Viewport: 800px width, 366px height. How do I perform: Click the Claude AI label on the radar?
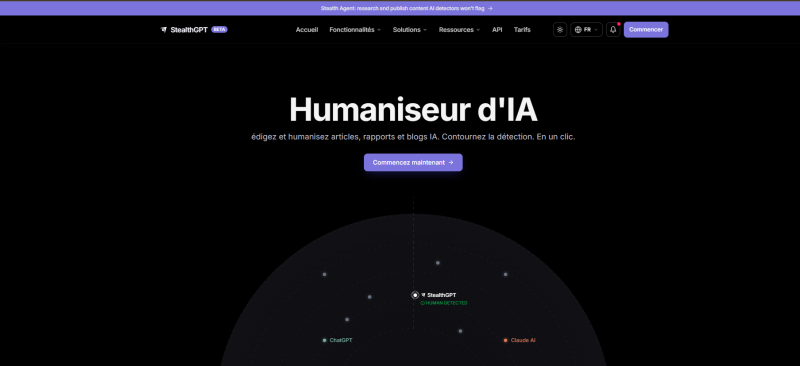[523, 340]
